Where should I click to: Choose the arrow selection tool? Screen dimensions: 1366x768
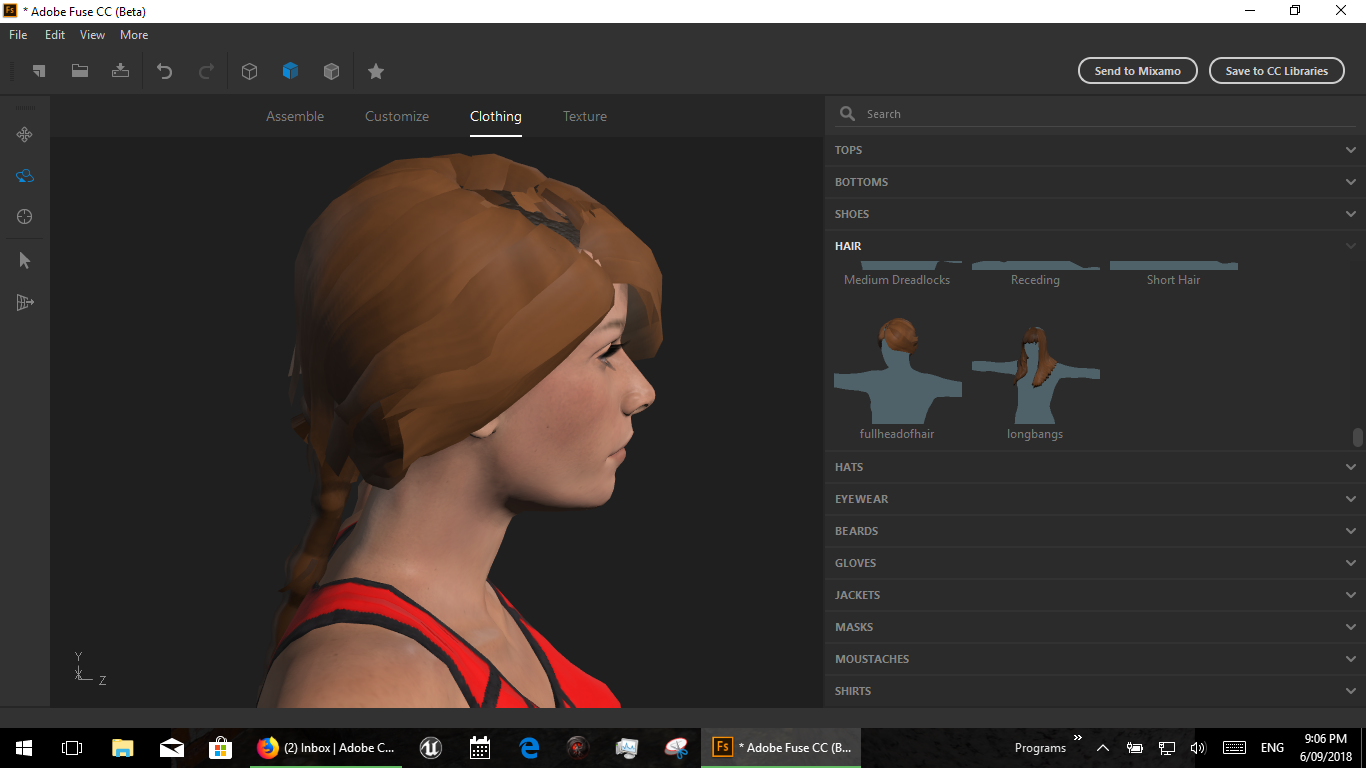pos(25,261)
